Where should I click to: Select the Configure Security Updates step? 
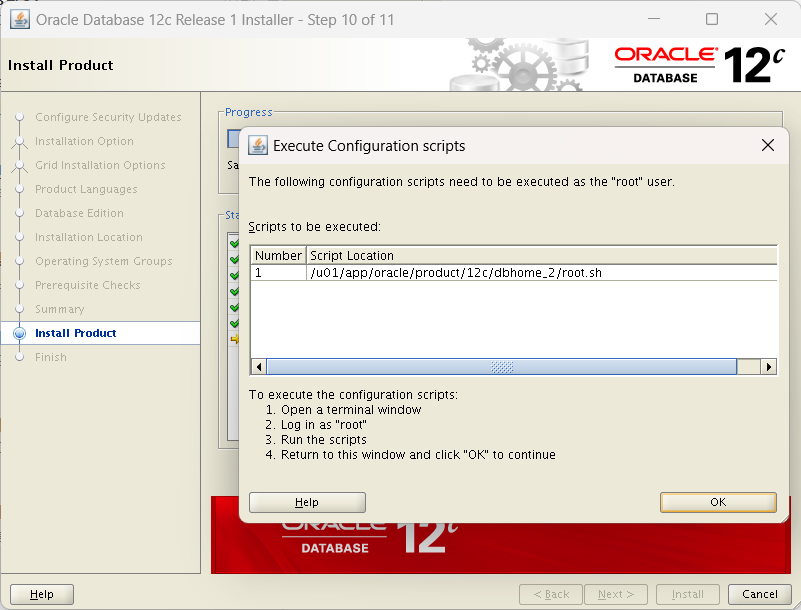(x=108, y=117)
